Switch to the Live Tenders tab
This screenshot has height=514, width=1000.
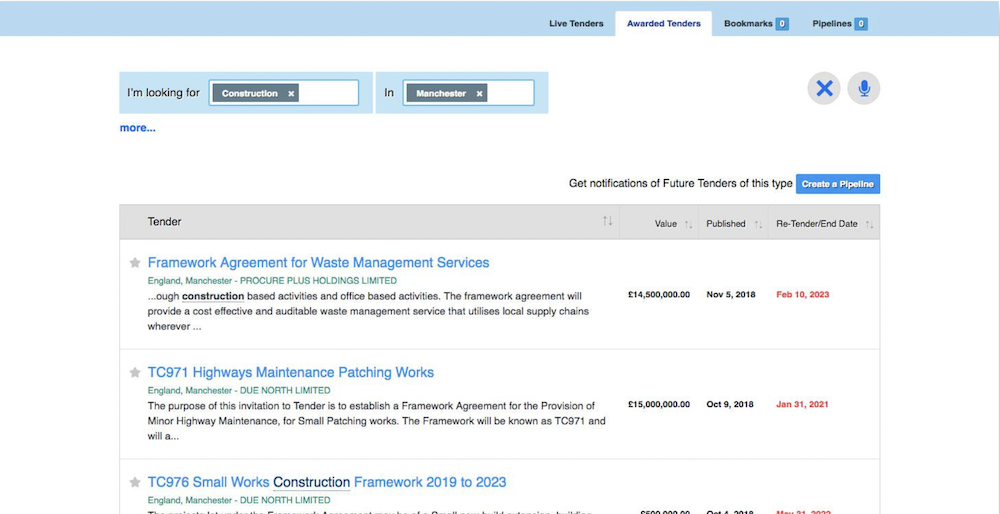[576, 24]
